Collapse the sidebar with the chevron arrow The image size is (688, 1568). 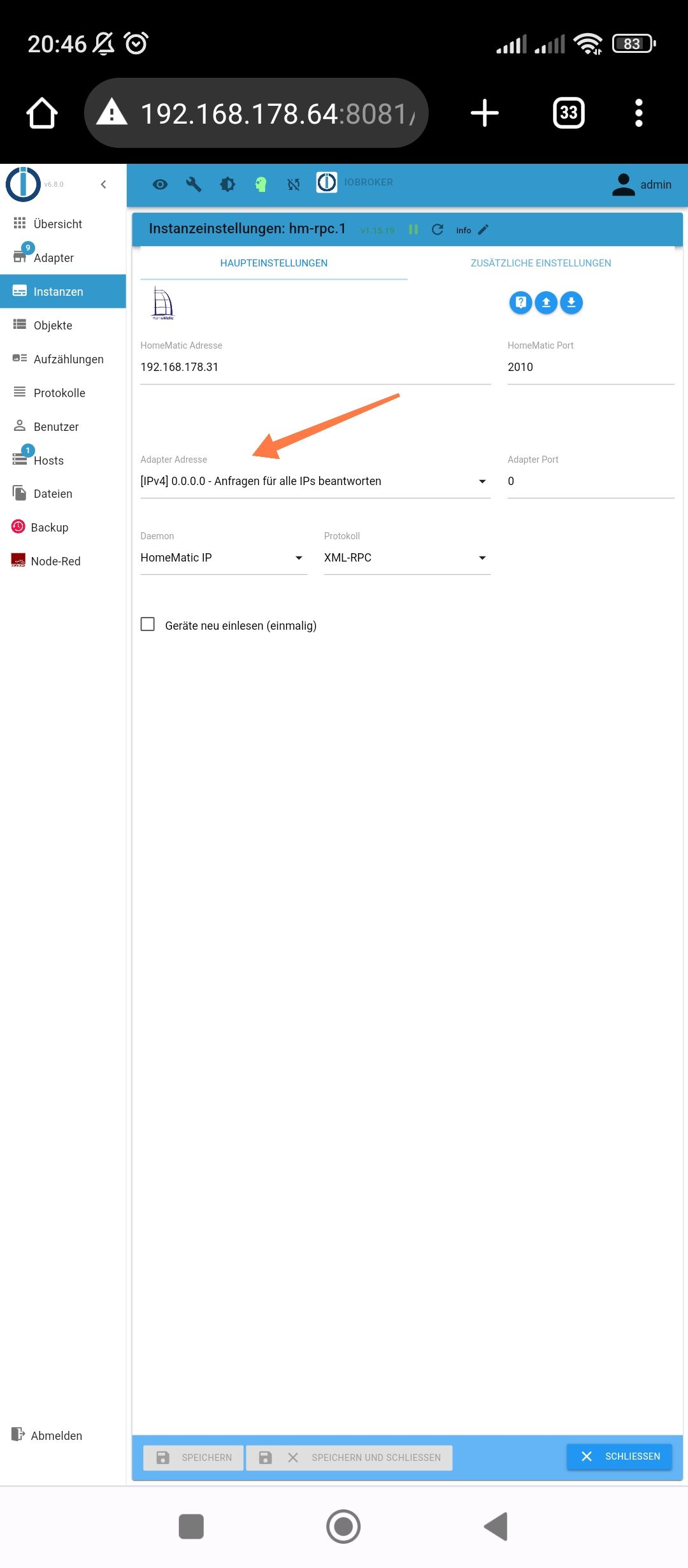[103, 184]
